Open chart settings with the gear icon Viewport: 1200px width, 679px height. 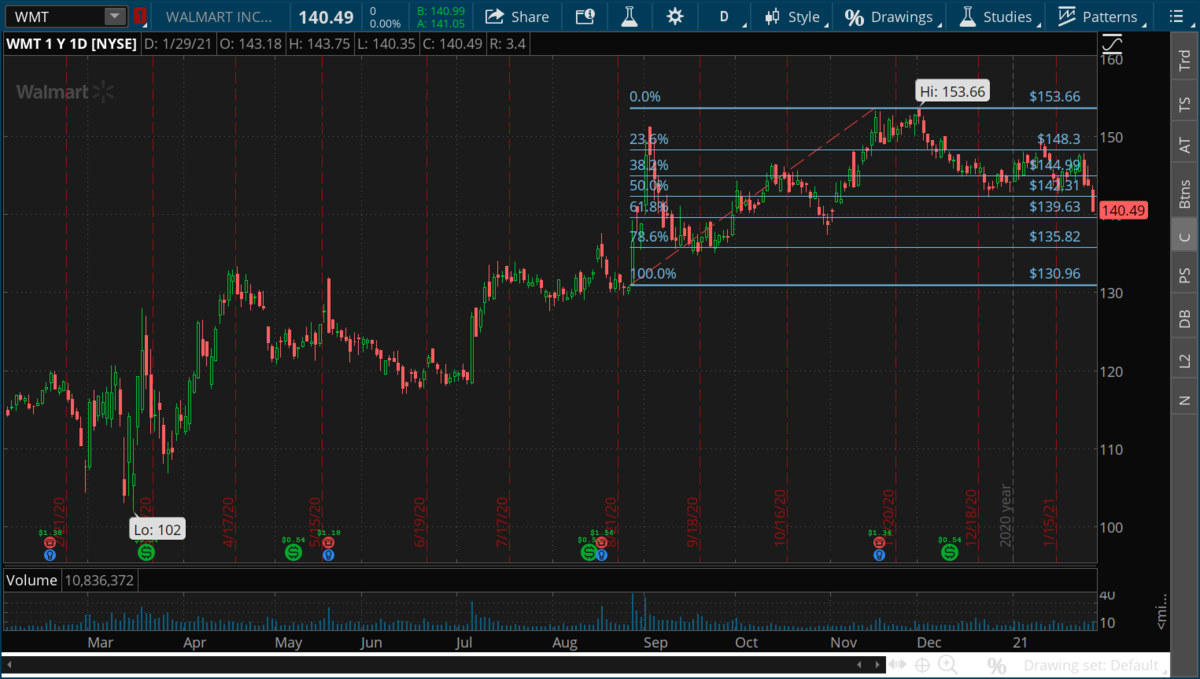(675, 16)
